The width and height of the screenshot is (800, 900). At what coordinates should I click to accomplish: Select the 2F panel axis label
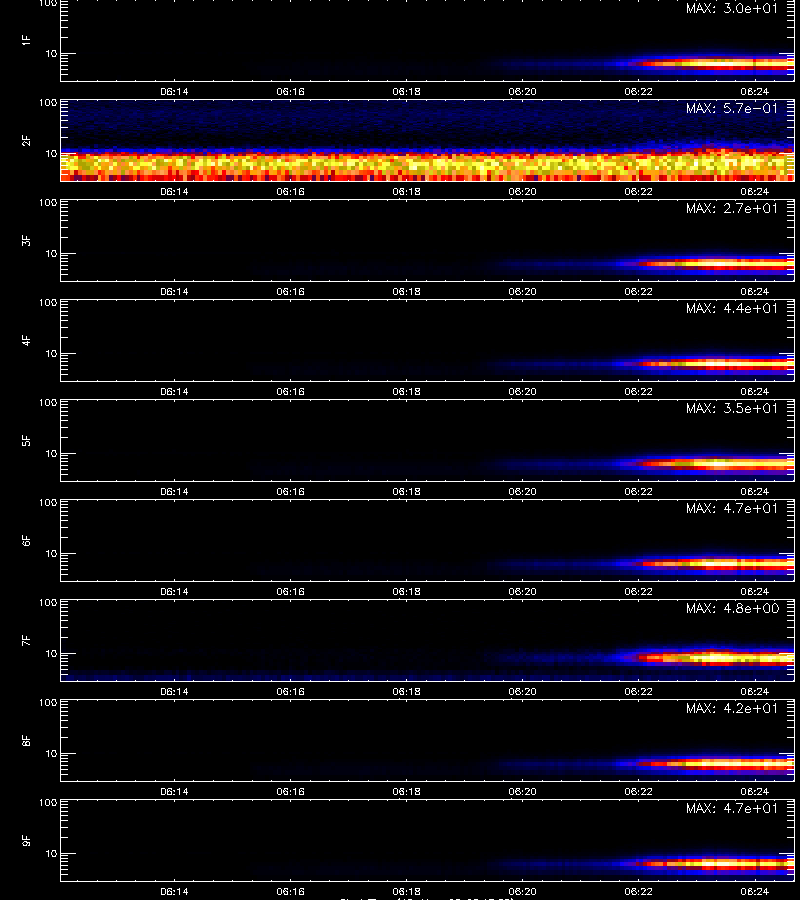pos(26,141)
